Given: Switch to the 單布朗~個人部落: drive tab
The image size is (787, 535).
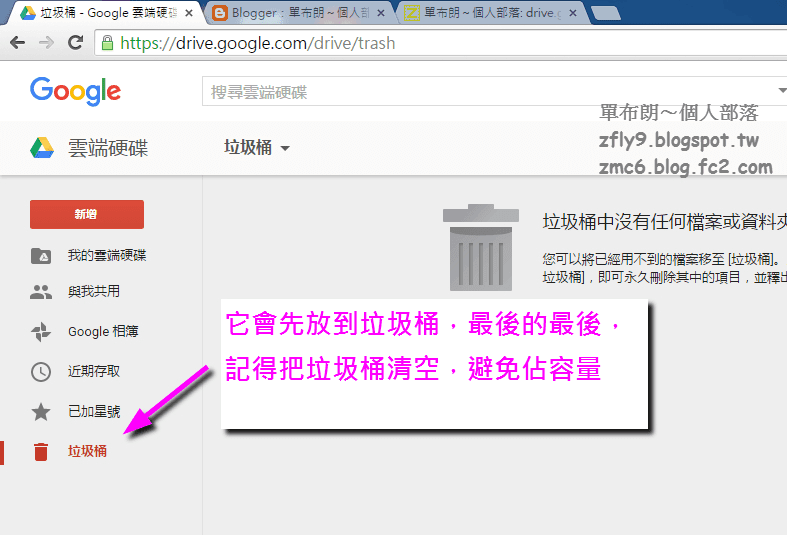Looking at the screenshot, I should coord(492,13).
